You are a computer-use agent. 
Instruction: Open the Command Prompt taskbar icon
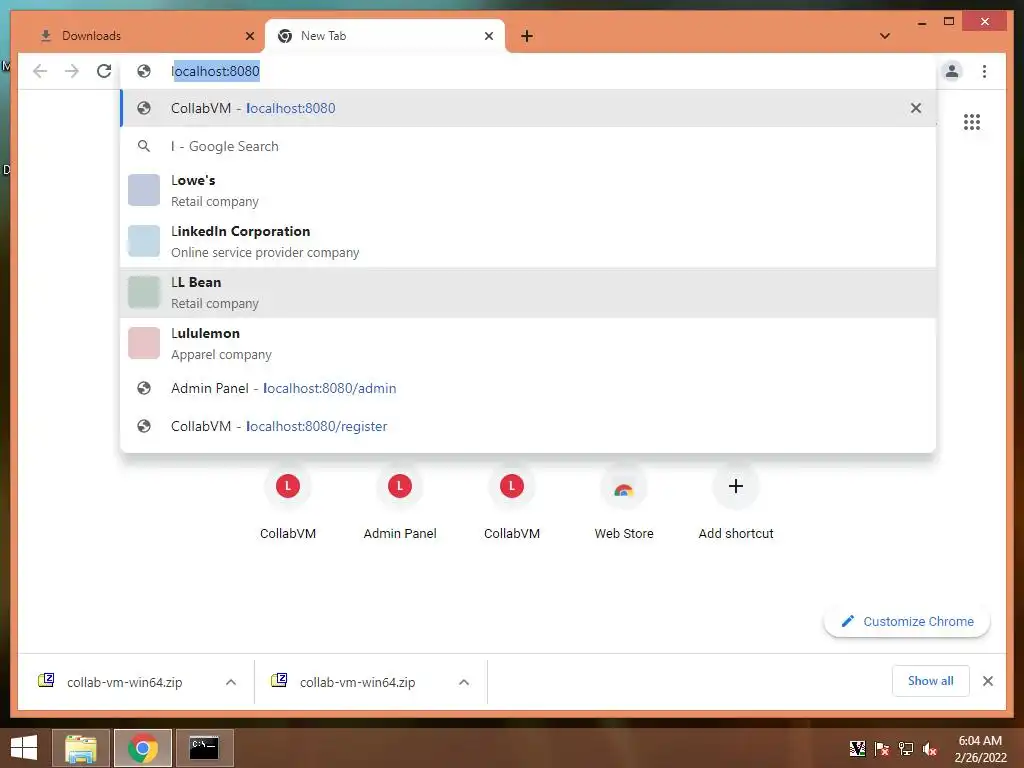coord(204,748)
